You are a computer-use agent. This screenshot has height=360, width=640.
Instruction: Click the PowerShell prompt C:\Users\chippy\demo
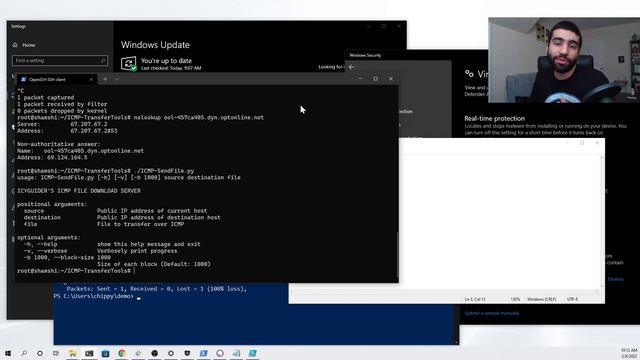coord(93,296)
